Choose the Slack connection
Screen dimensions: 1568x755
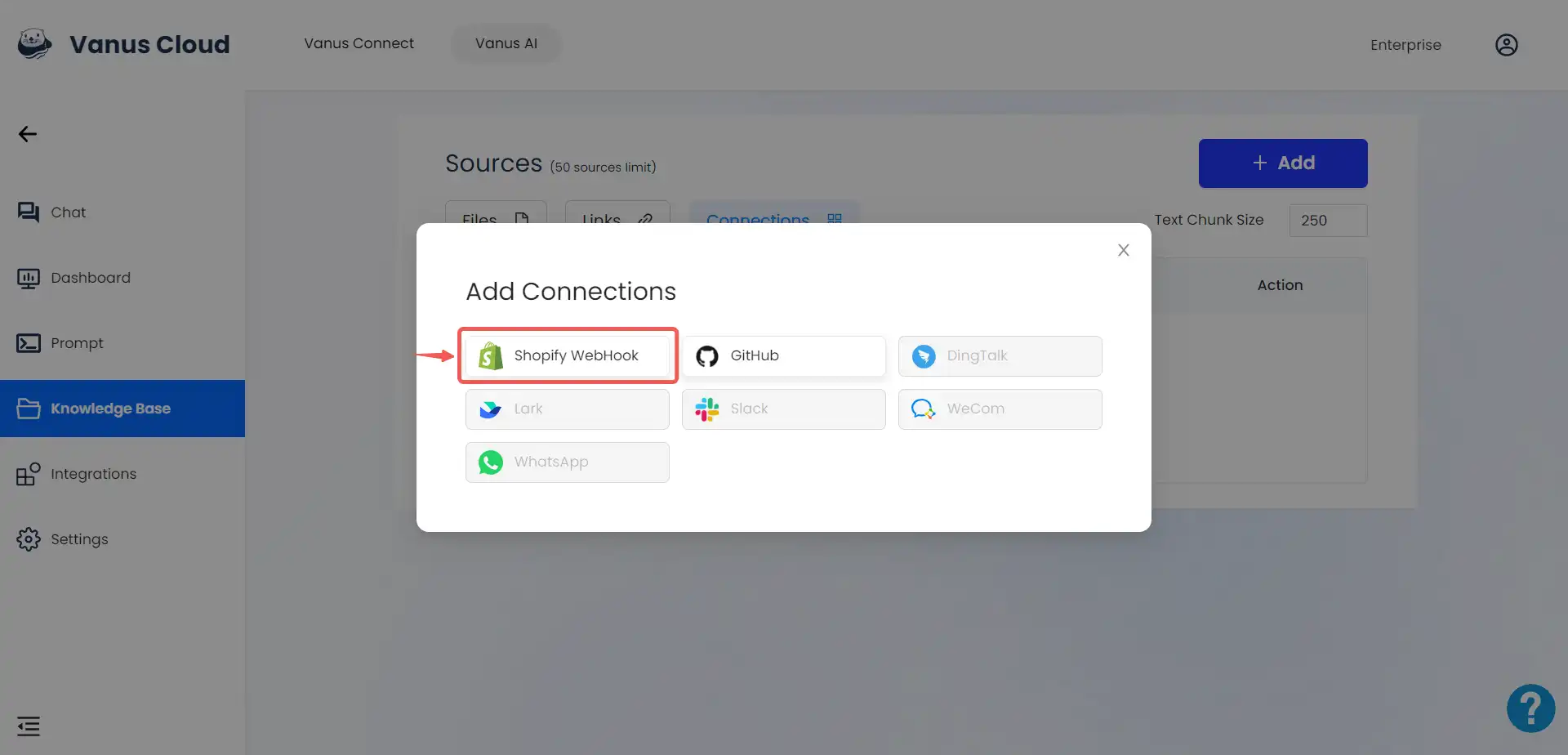click(784, 409)
